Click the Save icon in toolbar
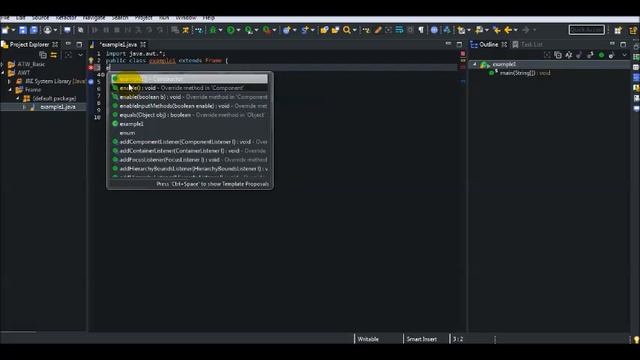640x360 pixels. coord(23,30)
